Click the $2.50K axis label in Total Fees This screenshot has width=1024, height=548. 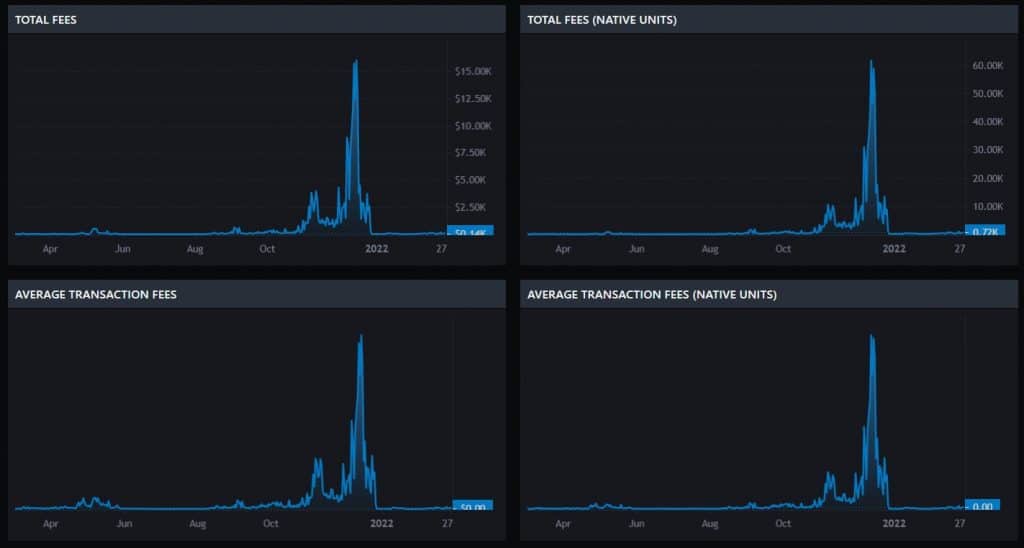coord(471,207)
